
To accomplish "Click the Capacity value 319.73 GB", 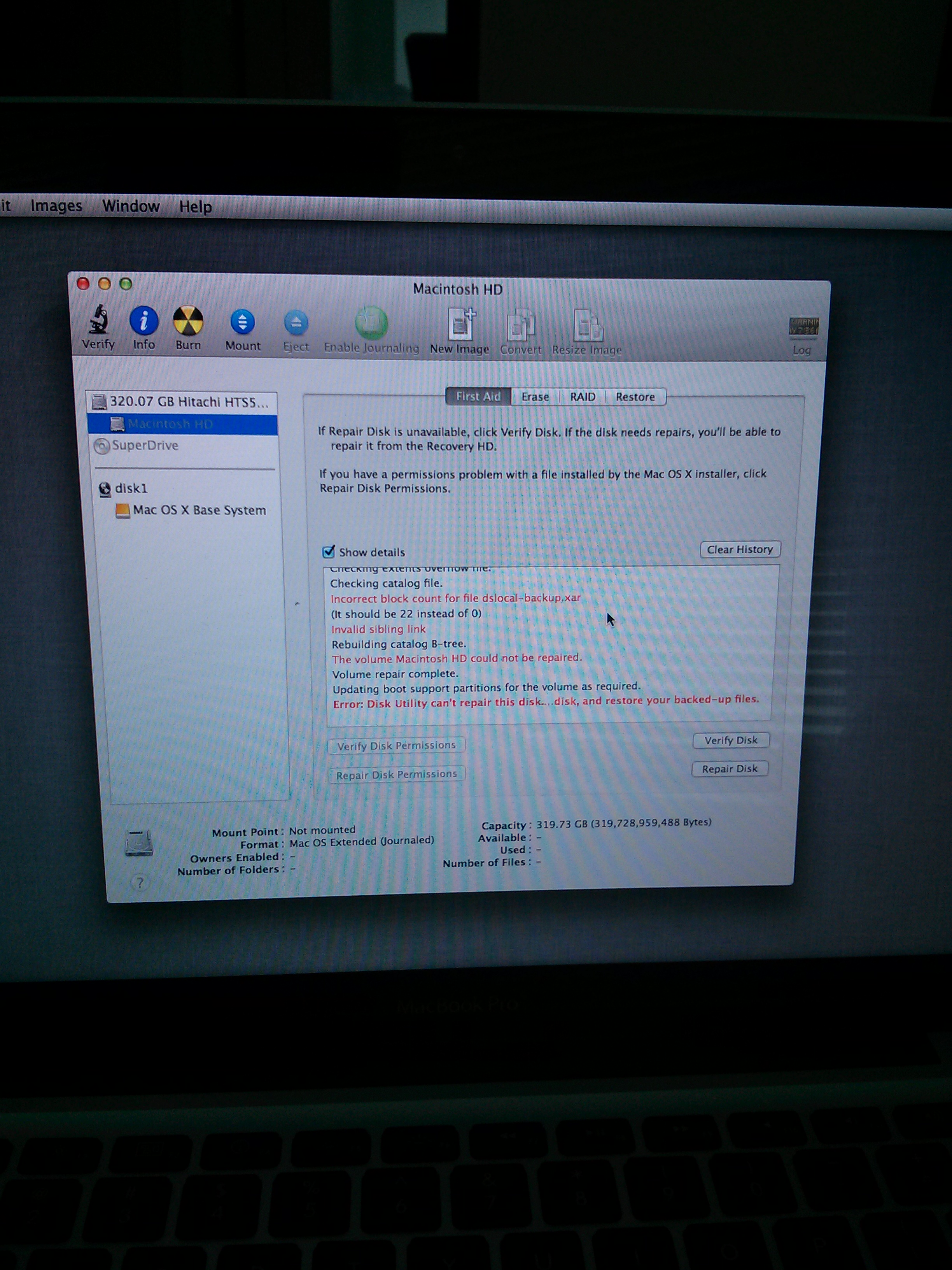I will (x=624, y=823).
